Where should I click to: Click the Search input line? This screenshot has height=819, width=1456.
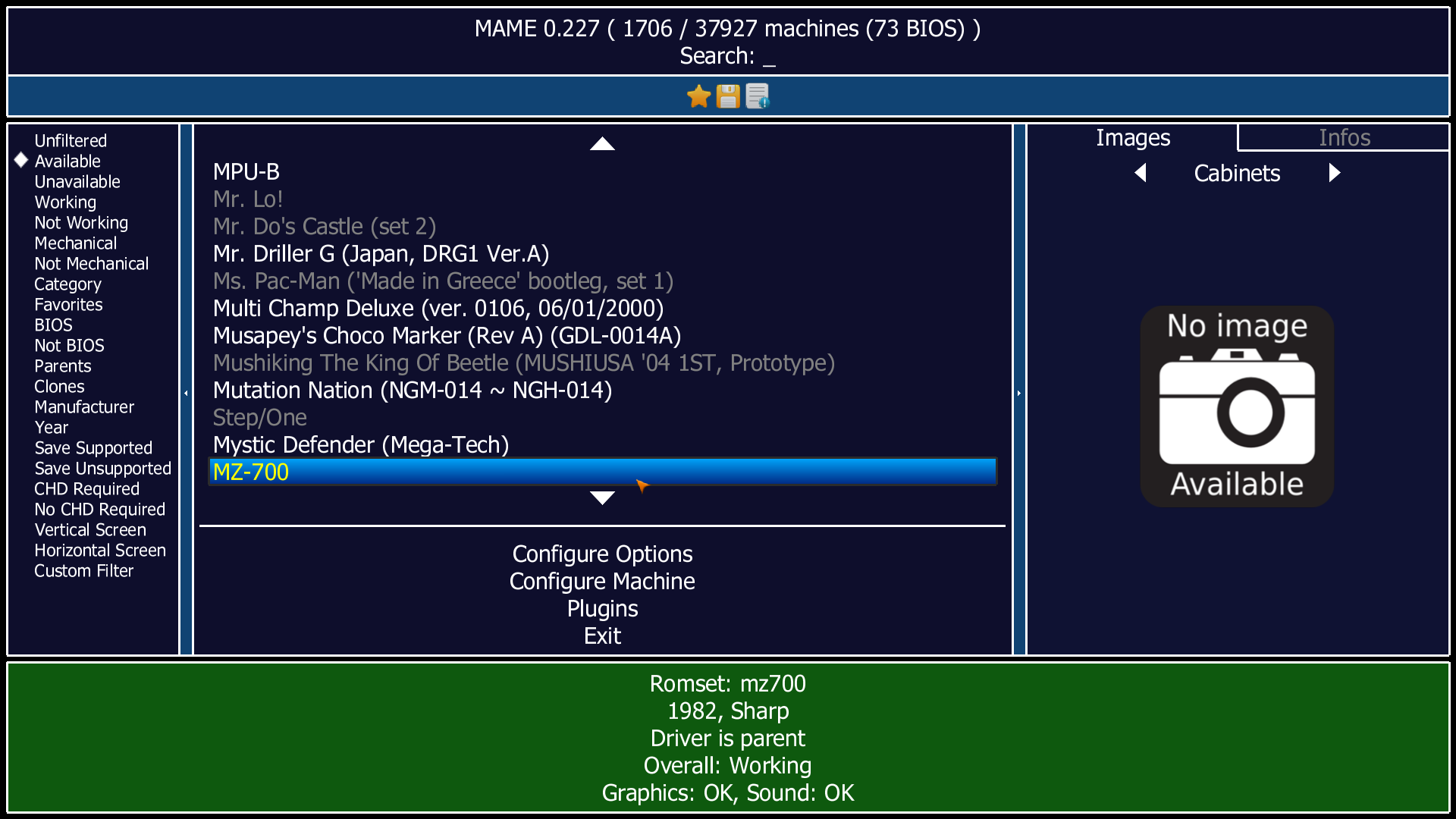point(727,56)
